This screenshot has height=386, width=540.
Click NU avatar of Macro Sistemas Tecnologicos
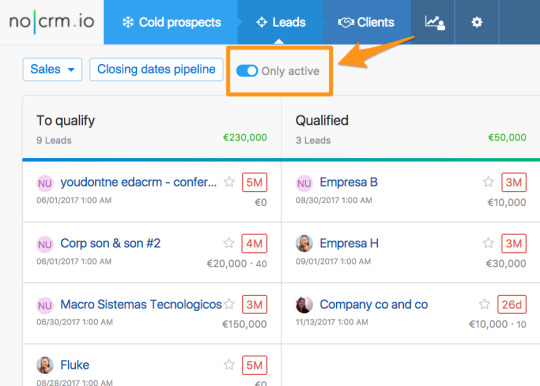[45, 305]
